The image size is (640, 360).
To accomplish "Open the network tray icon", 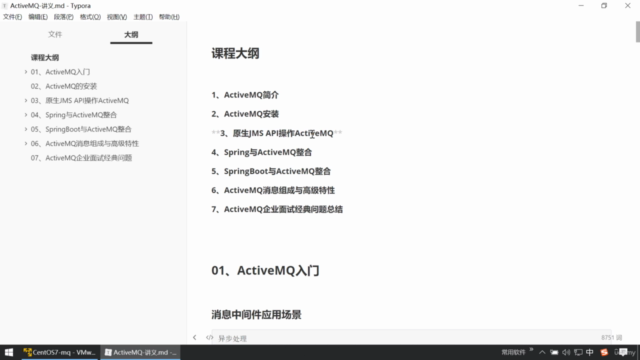I will (x=578, y=352).
